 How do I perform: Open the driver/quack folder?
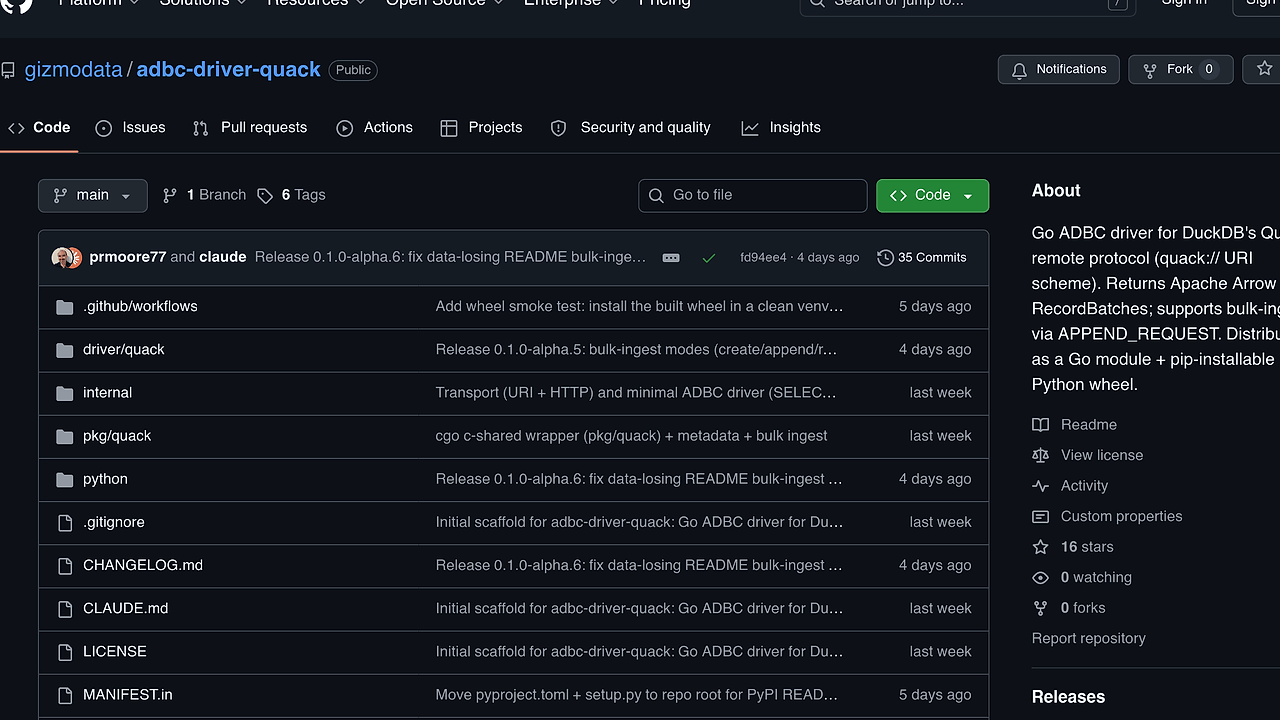coord(124,349)
